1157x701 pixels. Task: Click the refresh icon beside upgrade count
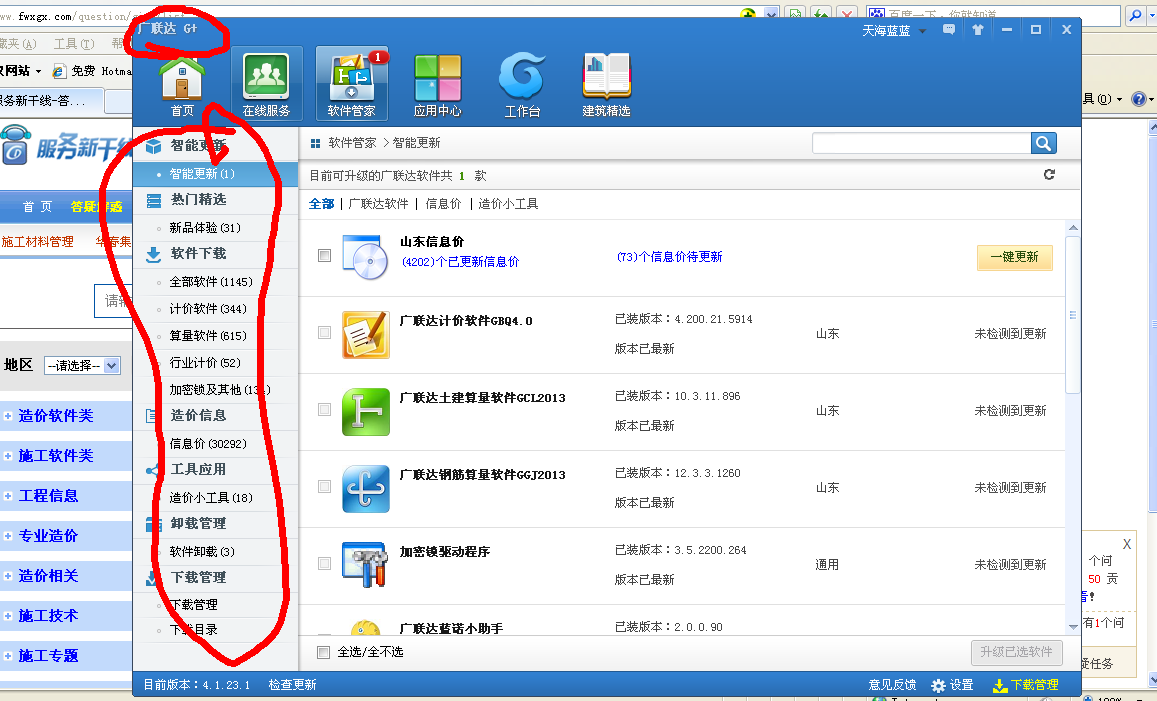(x=1049, y=175)
